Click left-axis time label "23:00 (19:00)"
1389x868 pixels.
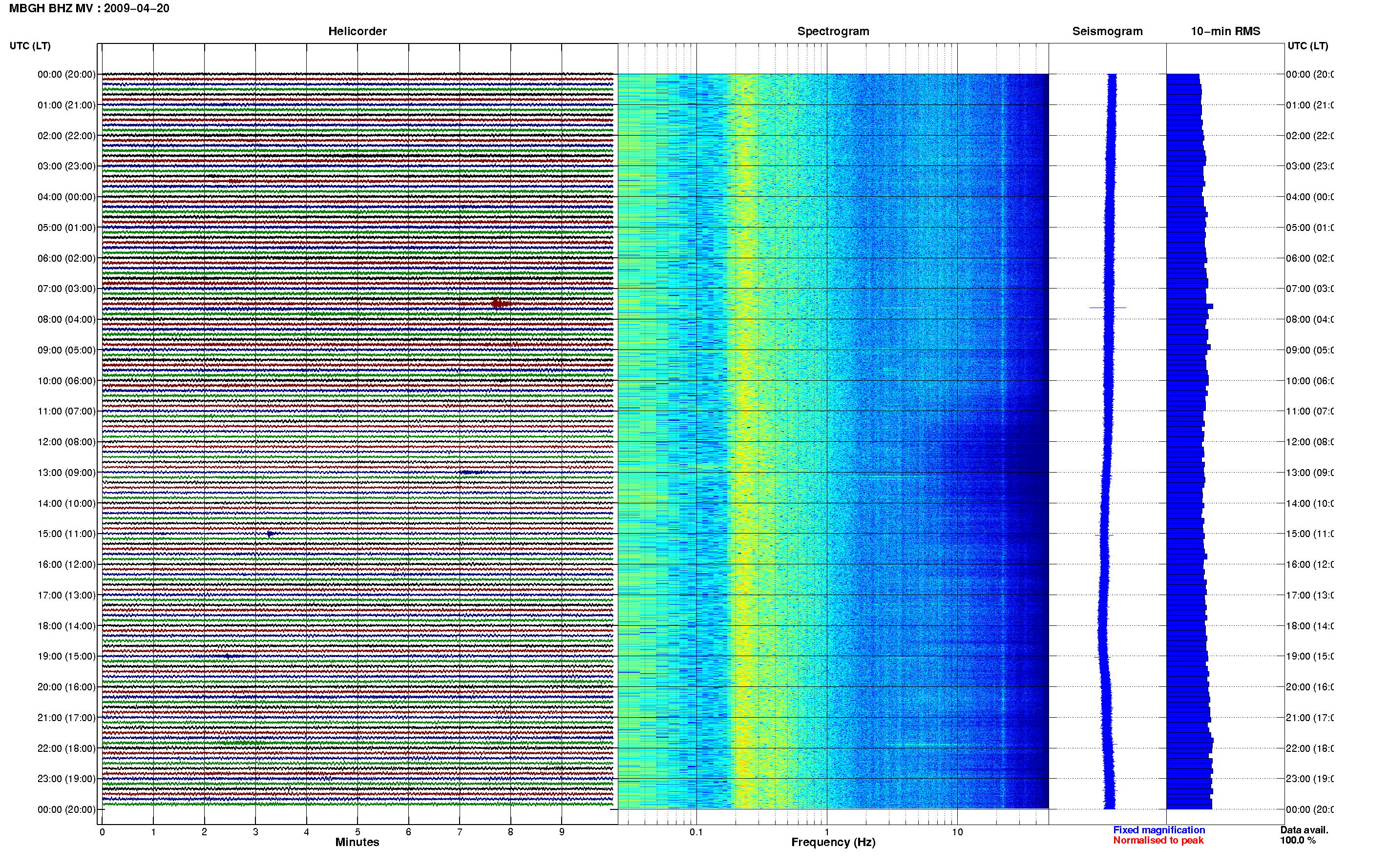point(66,779)
